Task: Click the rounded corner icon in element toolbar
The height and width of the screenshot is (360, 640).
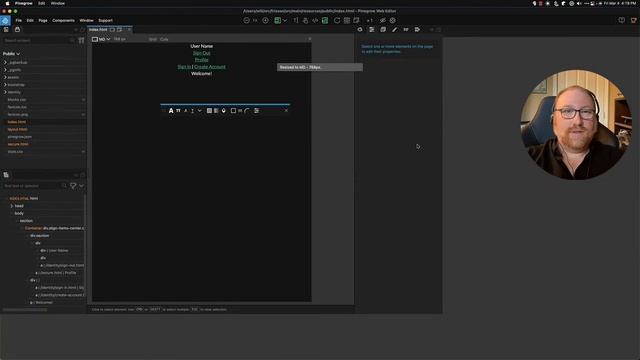Action: coord(247,111)
